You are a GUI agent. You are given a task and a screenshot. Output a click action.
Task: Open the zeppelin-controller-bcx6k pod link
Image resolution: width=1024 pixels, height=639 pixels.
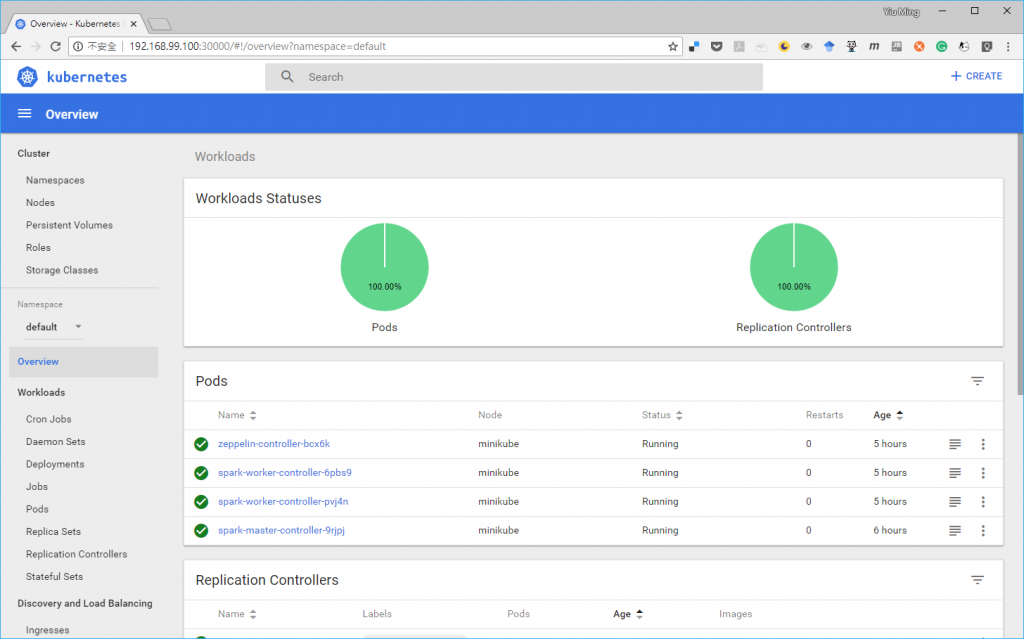click(274, 444)
